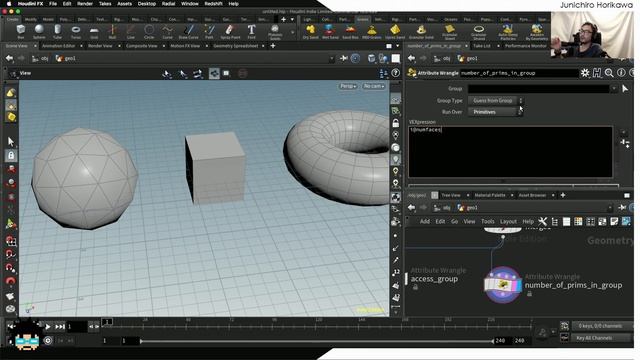Open the Redshift menu
The height and width of the screenshot is (360, 640).
click(213, 4)
